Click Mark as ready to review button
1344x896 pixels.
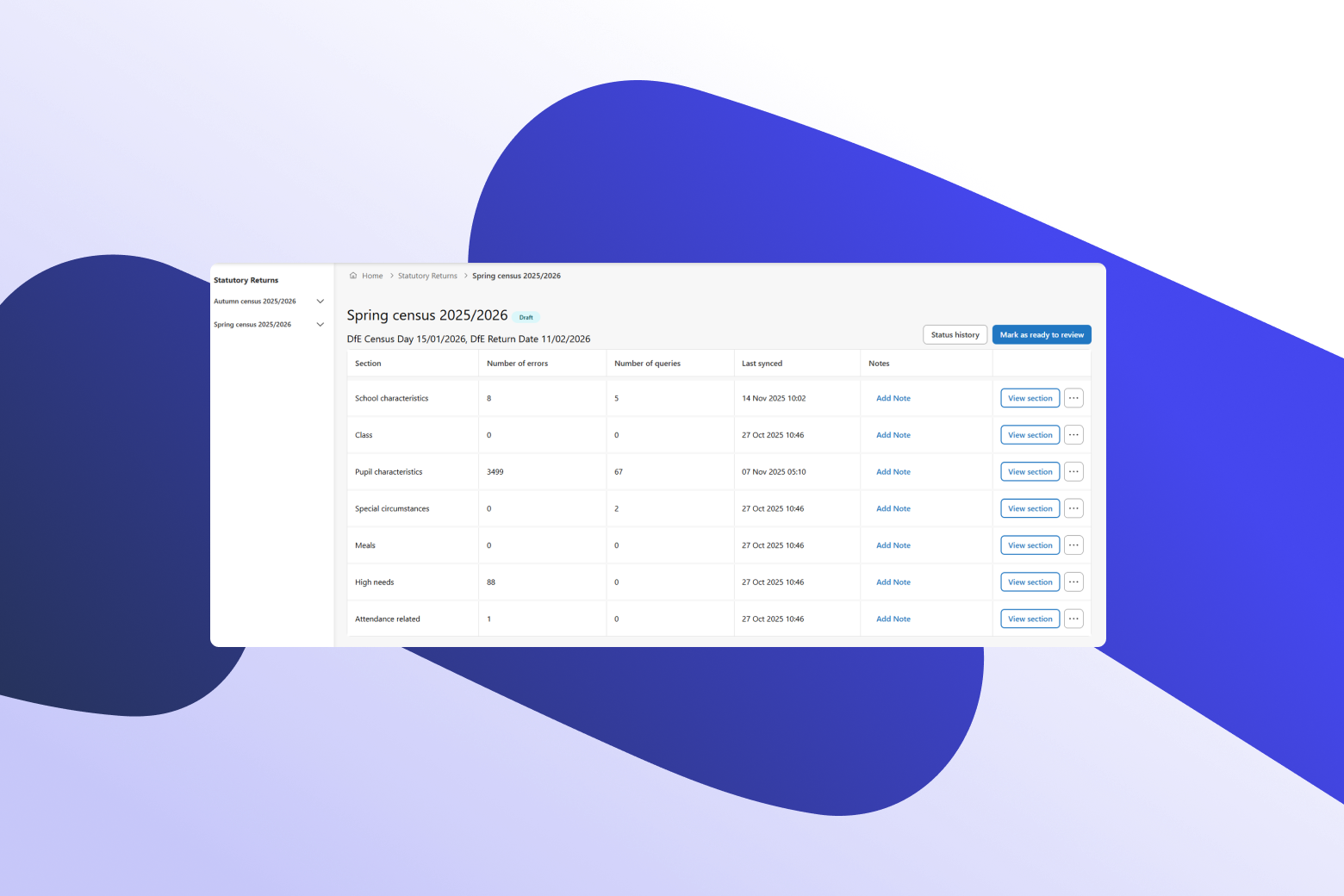pyautogui.click(x=1042, y=335)
